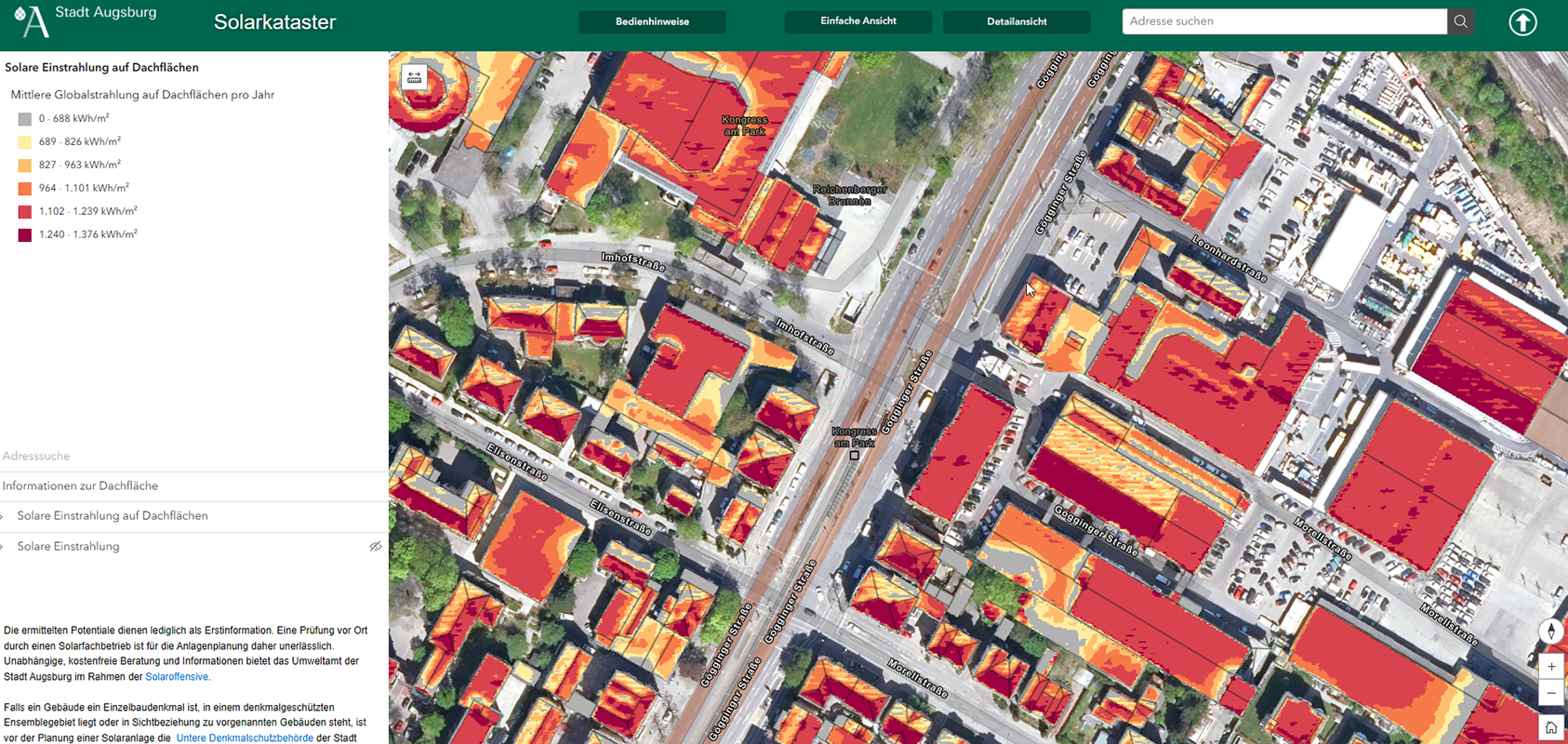Image resolution: width=1568 pixels, height=744 pixels.
Task: Open the Untere Denkmalschutzbehörde link
Action: (x=245, y=738)
